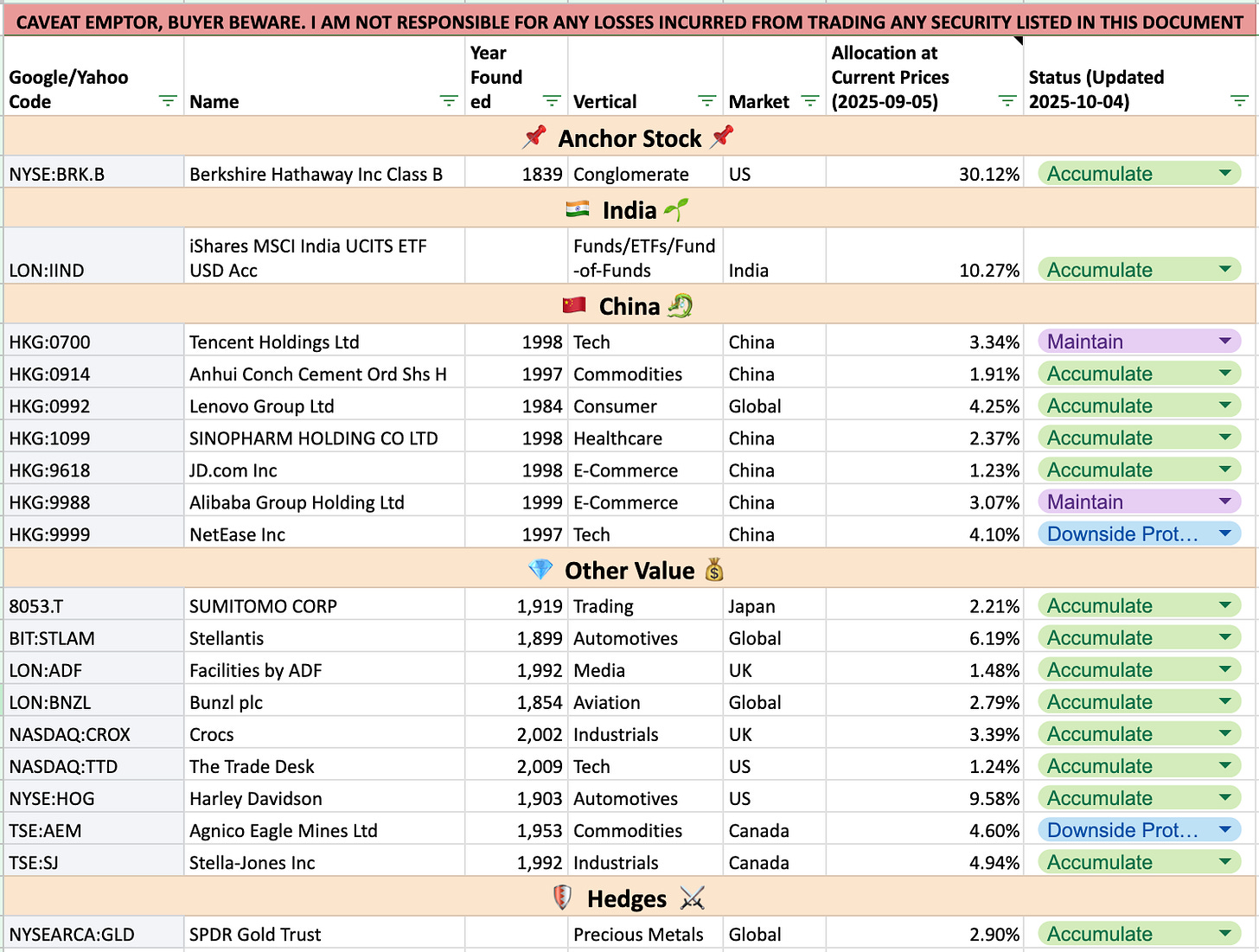Select year founded cell 1984
The height and width of the screenshot is (952, 1259).
(x=516, y=405)
